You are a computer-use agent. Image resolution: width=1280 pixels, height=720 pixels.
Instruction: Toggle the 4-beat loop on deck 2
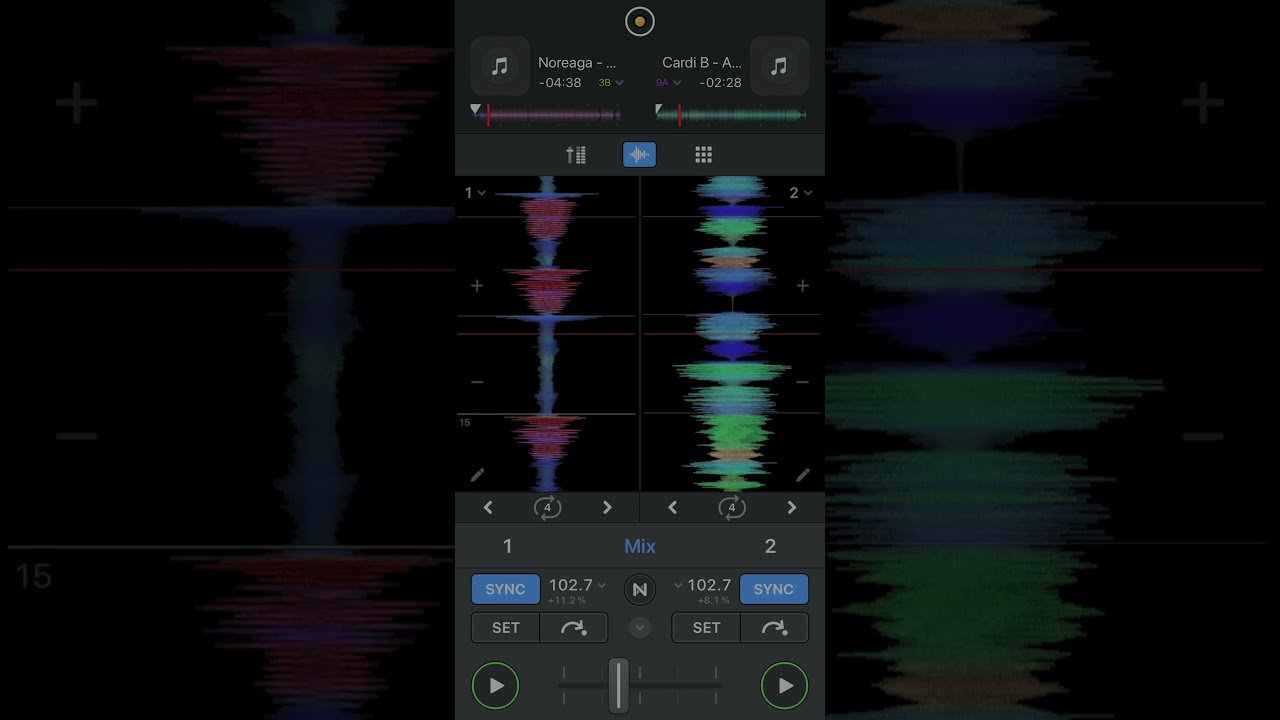[x=732, y=507]
